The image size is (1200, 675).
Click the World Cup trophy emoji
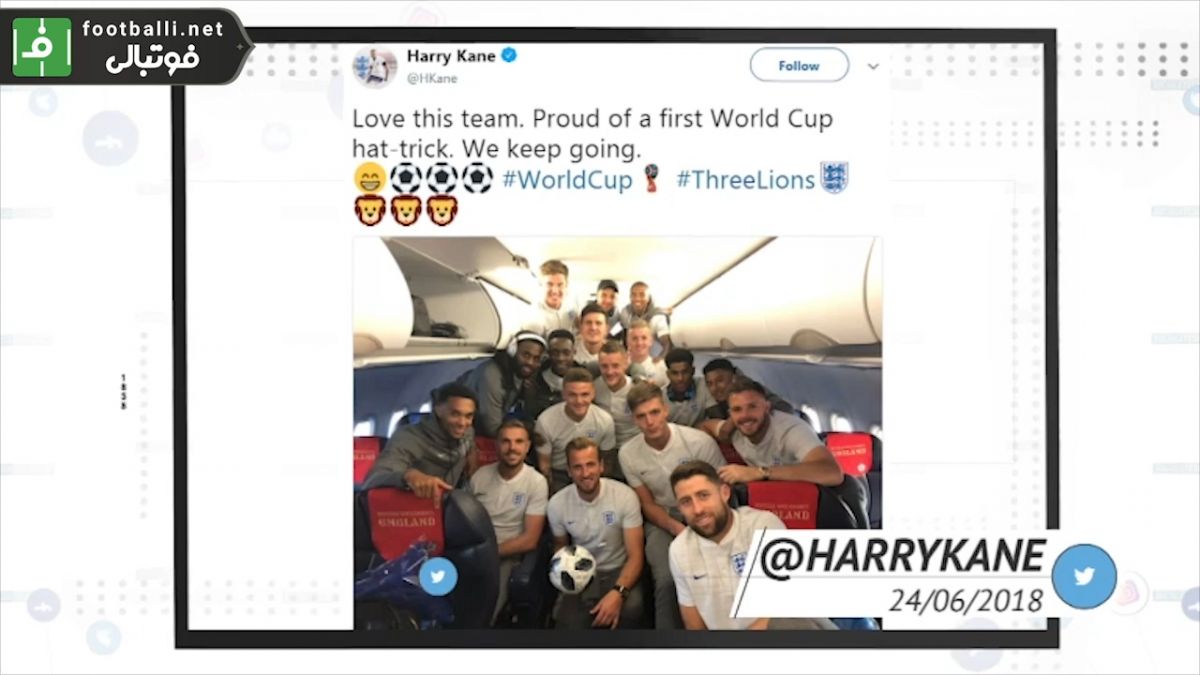pos(652,179)
